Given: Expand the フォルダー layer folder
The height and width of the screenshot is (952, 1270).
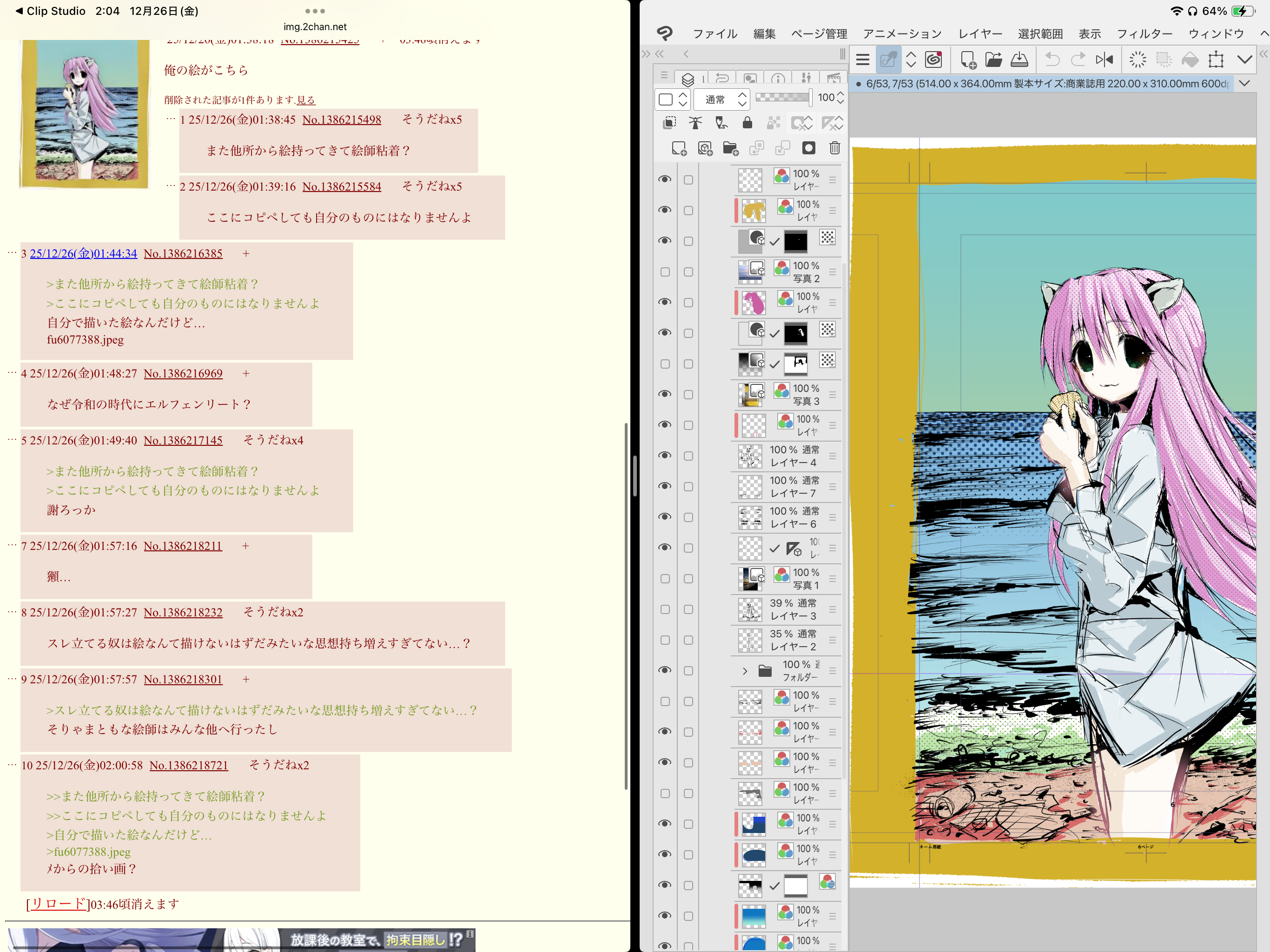Looking at the screenshot, I should pyautogui.click(x=745, y=671).
